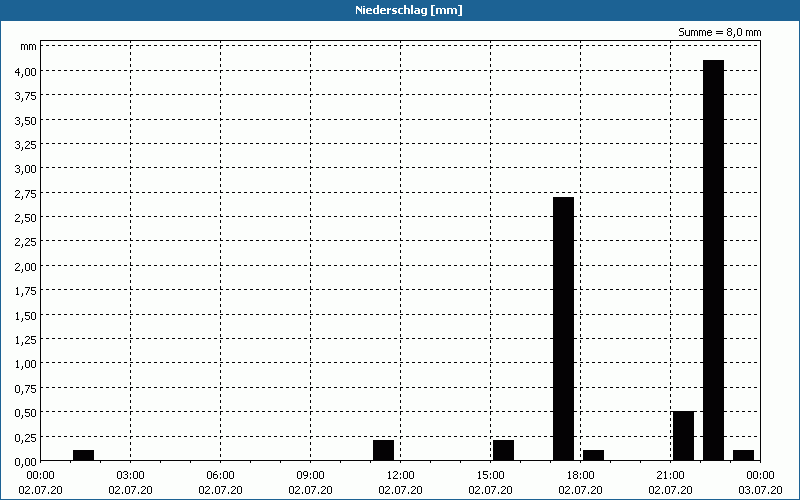
Task: Select the 03:00 time axis label
Action: click(x=131, y=476)
